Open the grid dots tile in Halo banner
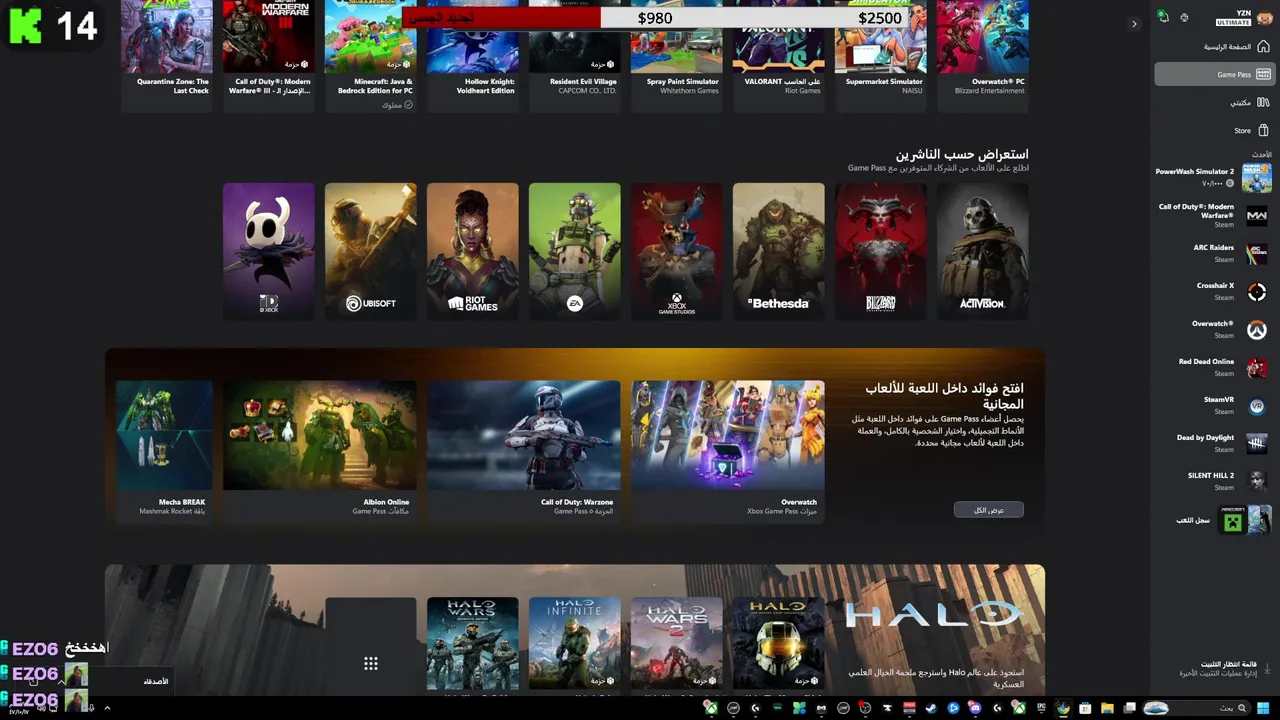1280x720 pixels. point(370,646)
